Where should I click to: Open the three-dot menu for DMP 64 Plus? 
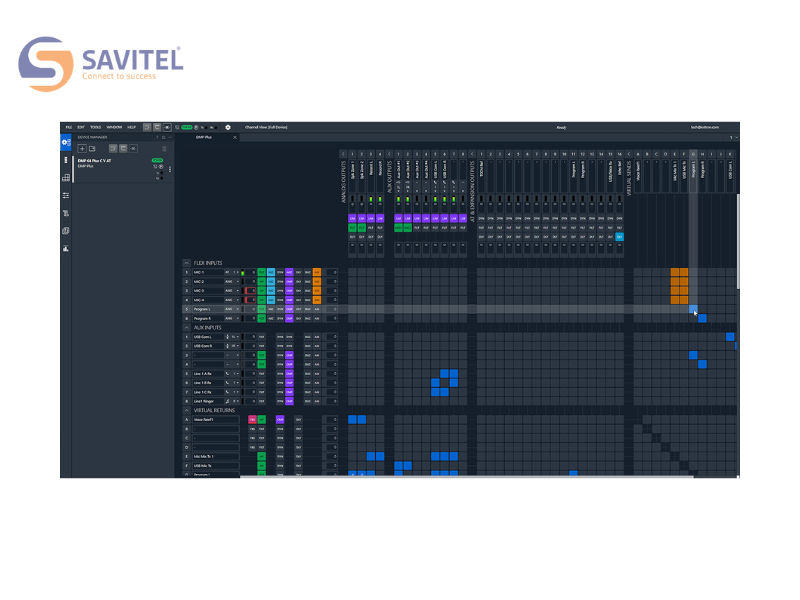pos(170,168)
